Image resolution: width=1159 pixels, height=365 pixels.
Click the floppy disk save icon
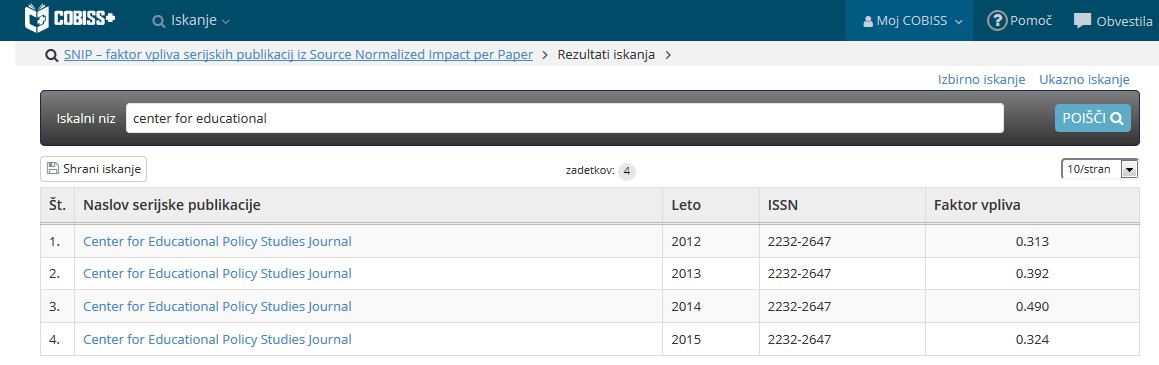pos(52,168)
